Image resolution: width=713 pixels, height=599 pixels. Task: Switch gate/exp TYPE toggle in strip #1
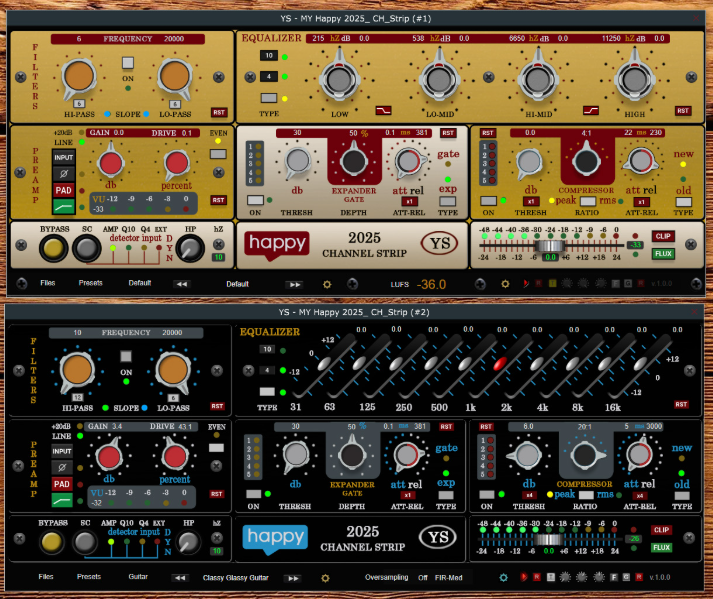(447, 201)
